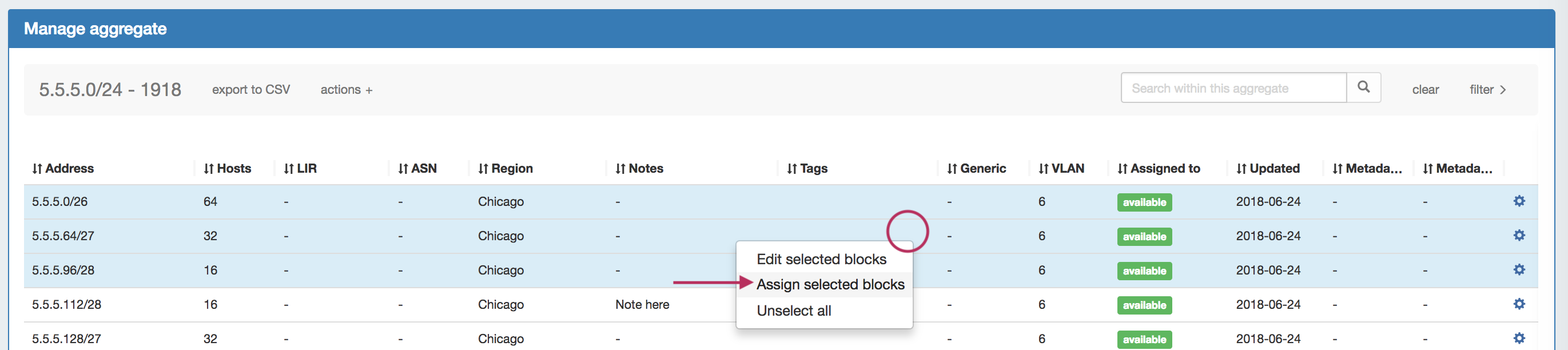Open gear settings for 5.5.5.64/27 row
This screenshot has height=350, width=1568.
1519,235
